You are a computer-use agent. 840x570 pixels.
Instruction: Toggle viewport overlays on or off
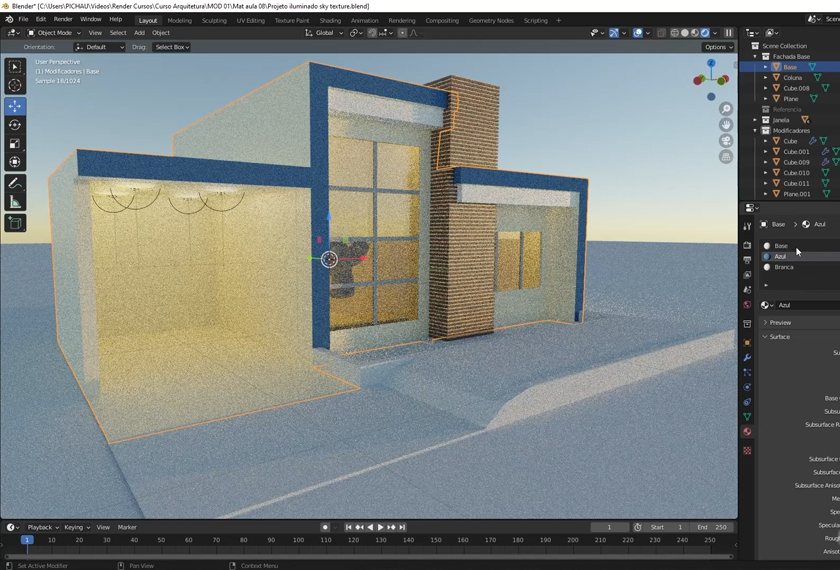[x=638, y=33]
